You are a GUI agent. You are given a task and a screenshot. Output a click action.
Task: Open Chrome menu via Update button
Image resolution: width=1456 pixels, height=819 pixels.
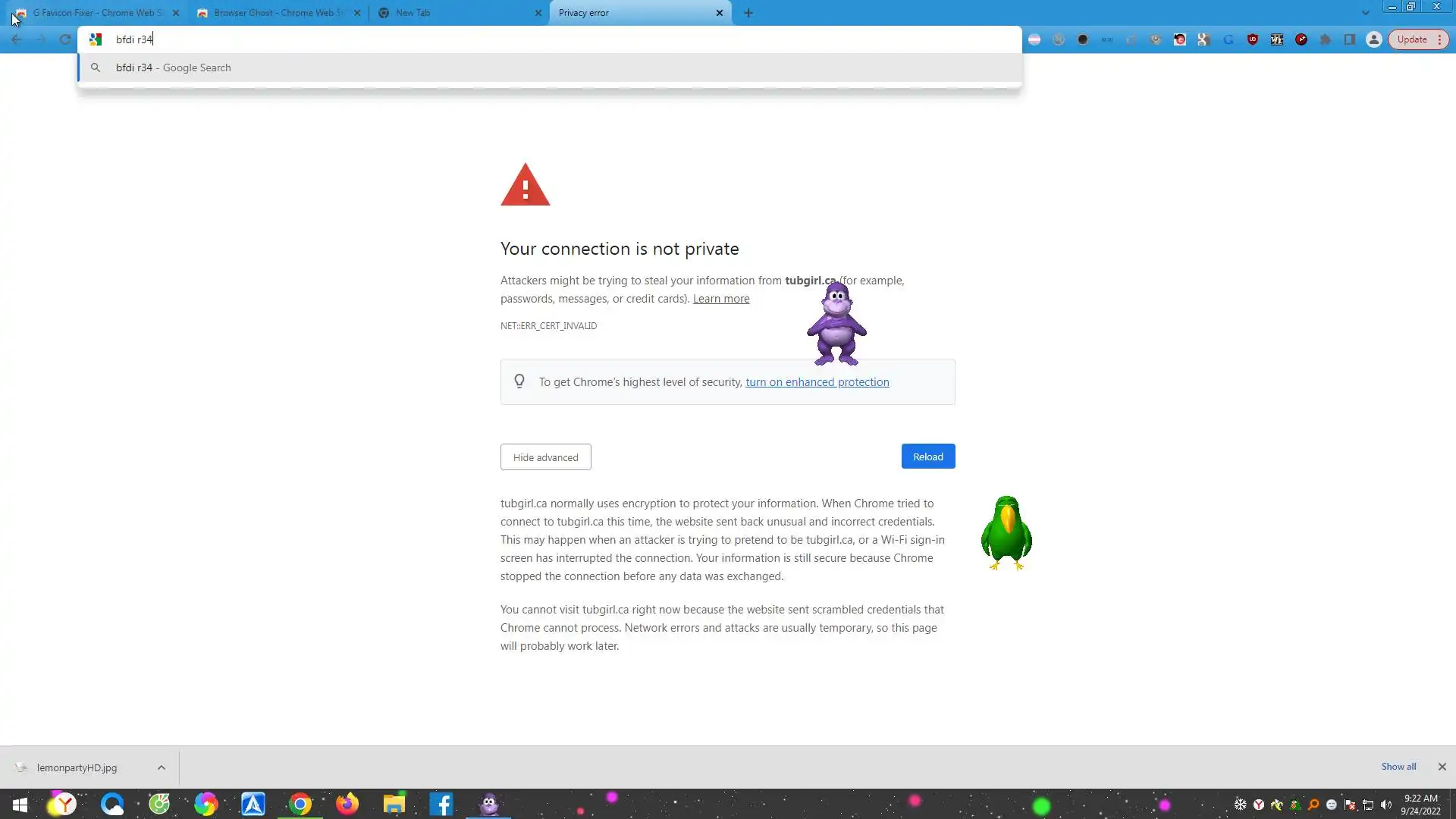(1418, 39)
